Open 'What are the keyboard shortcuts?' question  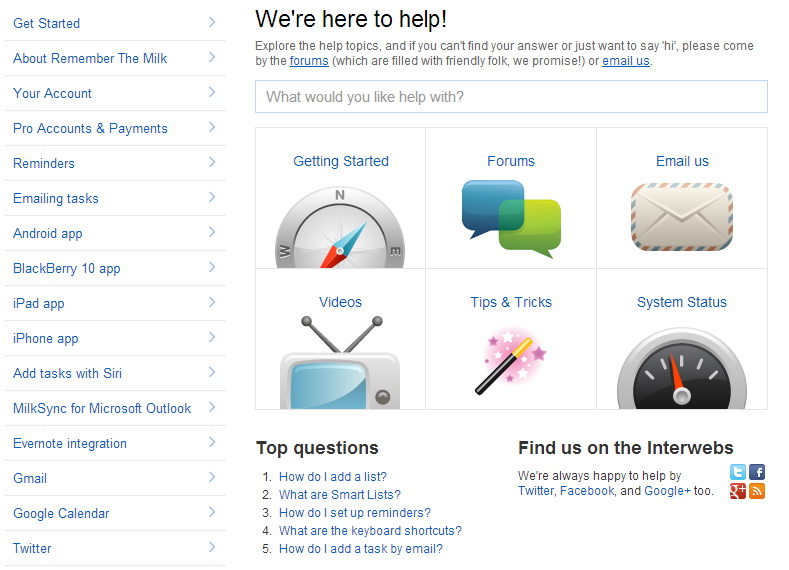click(370, 531)
